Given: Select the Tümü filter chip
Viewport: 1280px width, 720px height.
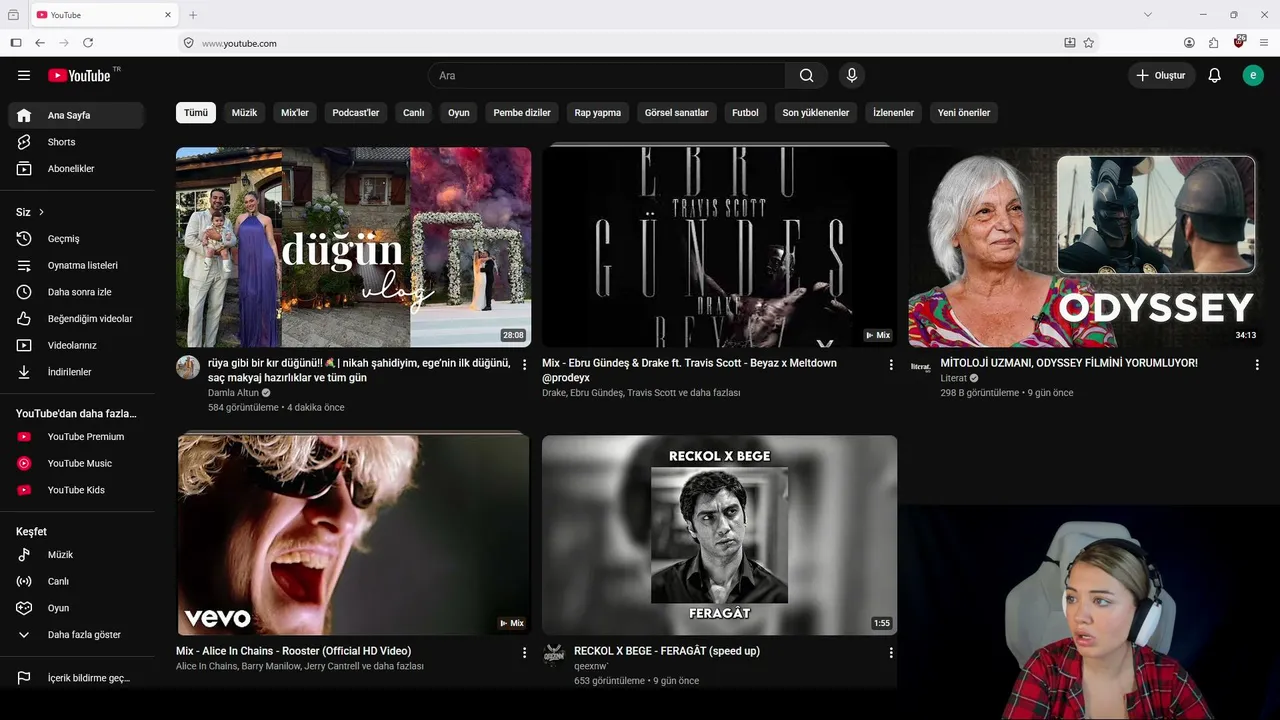Looking at the screenshot, I should tap(196, 113).
